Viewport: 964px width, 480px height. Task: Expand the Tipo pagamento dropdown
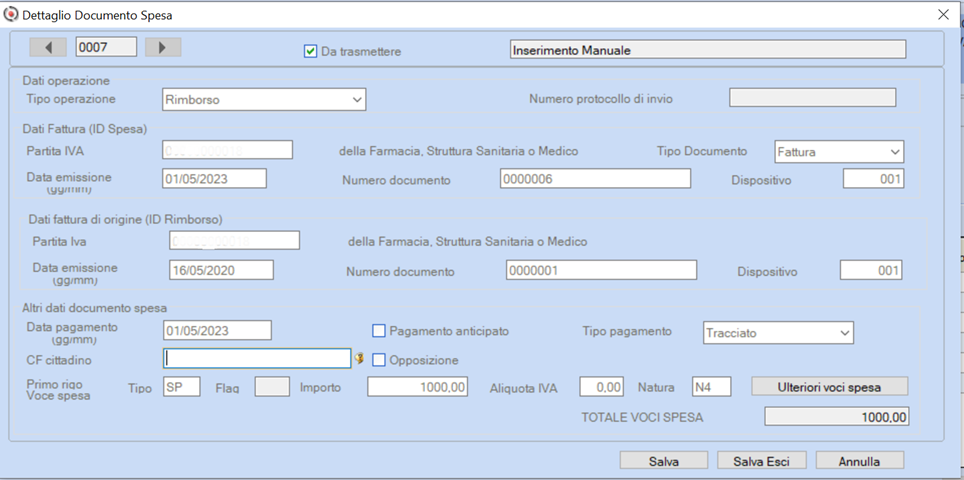point(778,333)
